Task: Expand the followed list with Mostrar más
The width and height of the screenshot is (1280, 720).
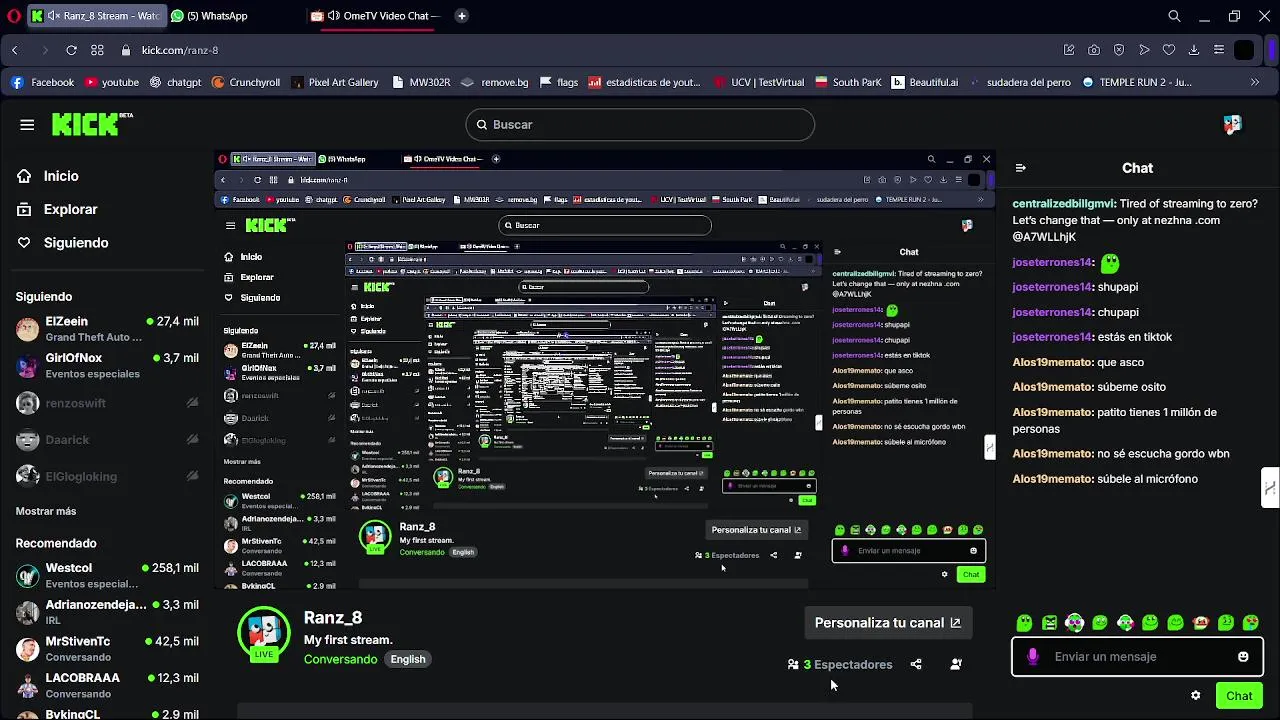Action: pyautogui.click(x=46, y=511)
